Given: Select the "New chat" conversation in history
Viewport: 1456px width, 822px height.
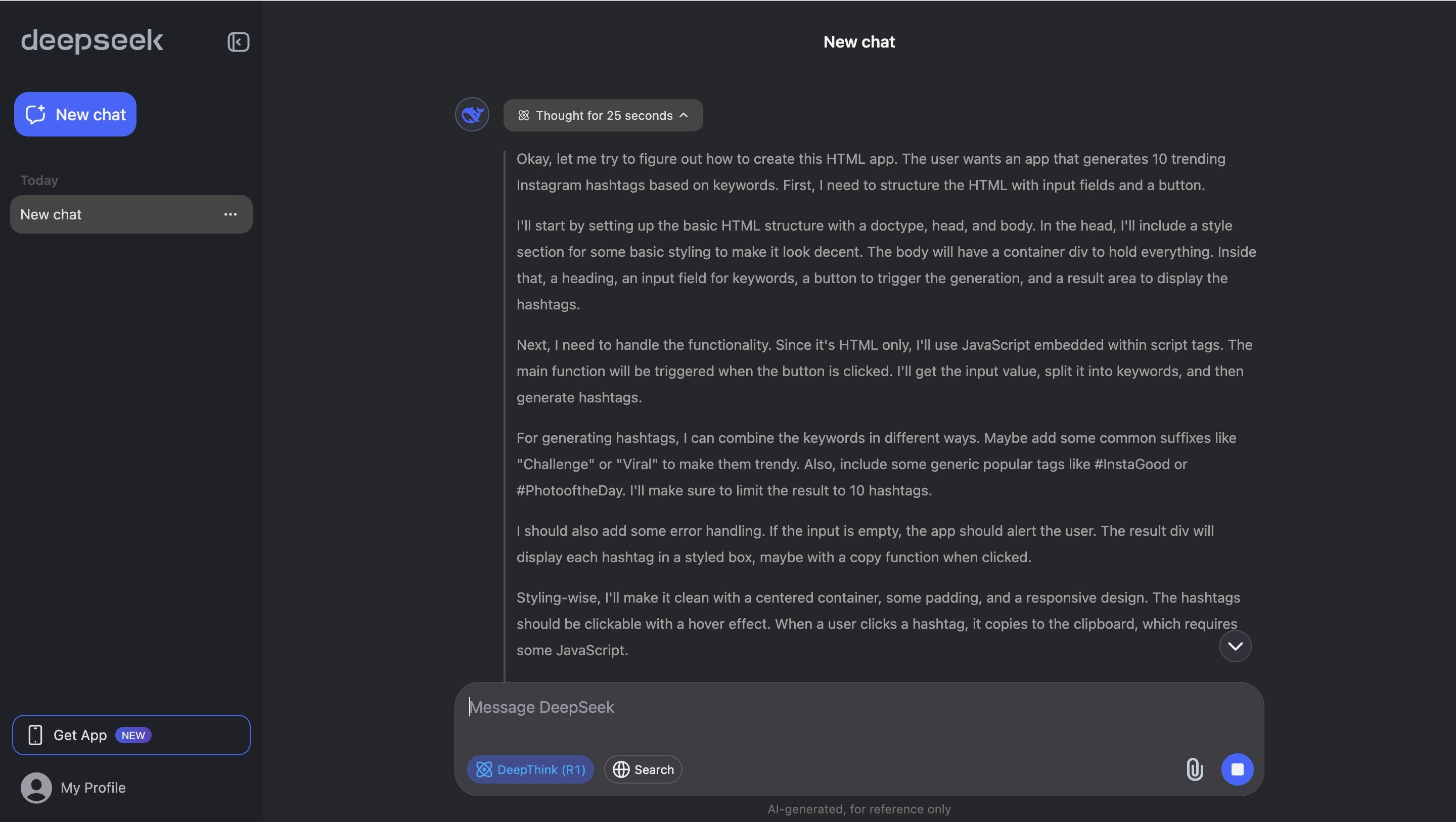Looking at the screenshot, I should 113,214.
